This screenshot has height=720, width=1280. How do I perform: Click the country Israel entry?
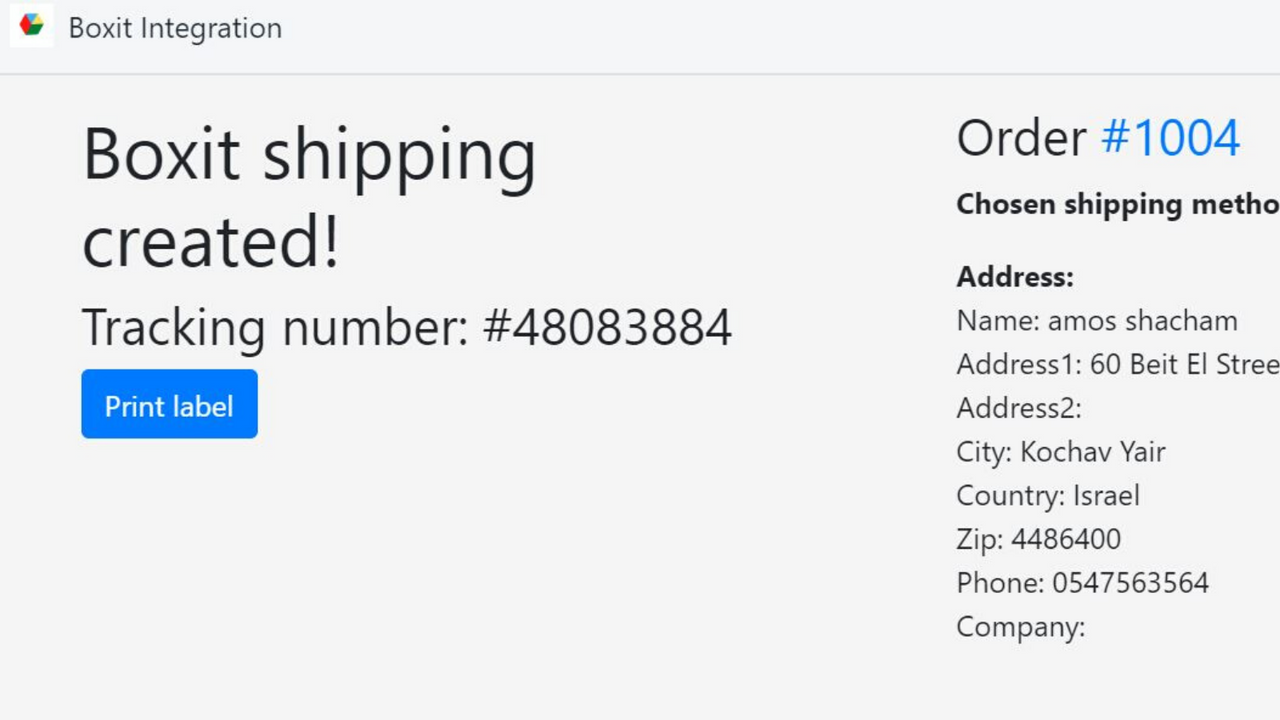[1048, 495]
